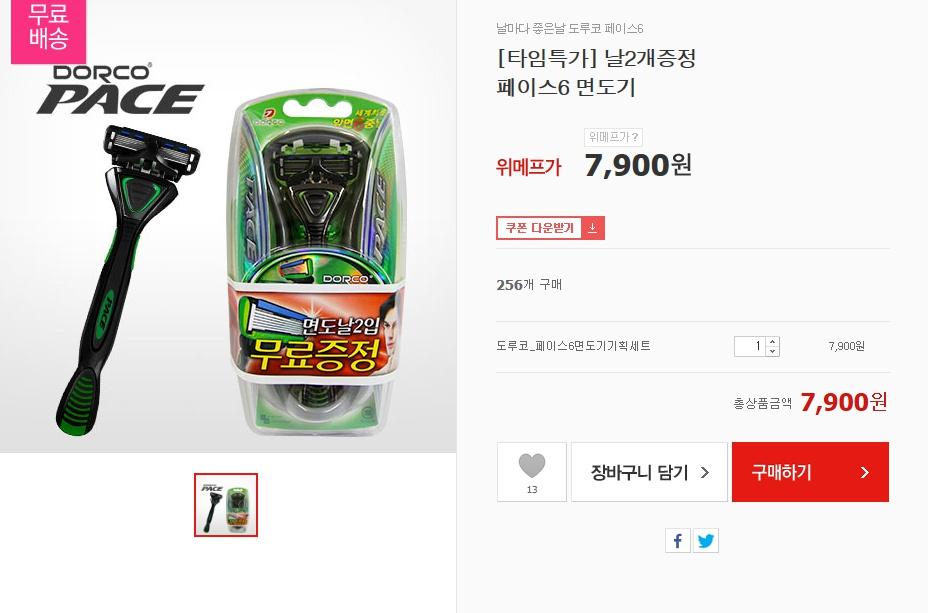Click product title 날2개증정 페이스6 면도기
This screenshot has height=613, width=928.
click(596, 73)
